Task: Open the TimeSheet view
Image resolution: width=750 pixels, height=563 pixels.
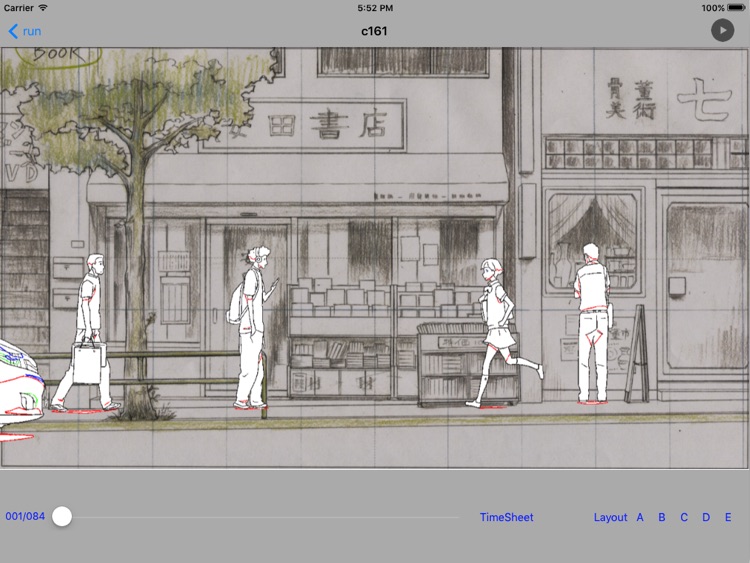Action: point(506,517)
